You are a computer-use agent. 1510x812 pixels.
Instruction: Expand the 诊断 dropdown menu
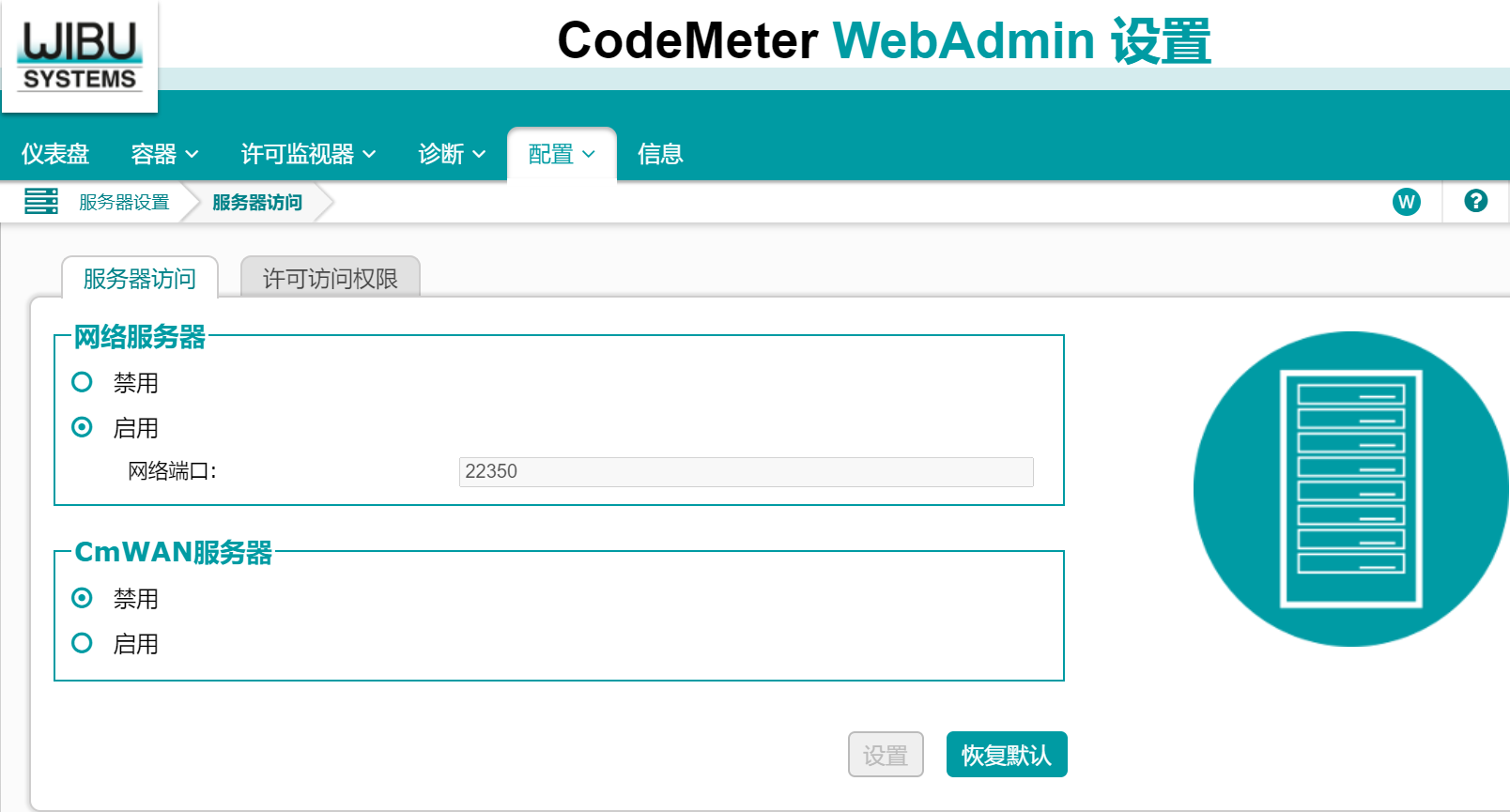pos(452,154)
